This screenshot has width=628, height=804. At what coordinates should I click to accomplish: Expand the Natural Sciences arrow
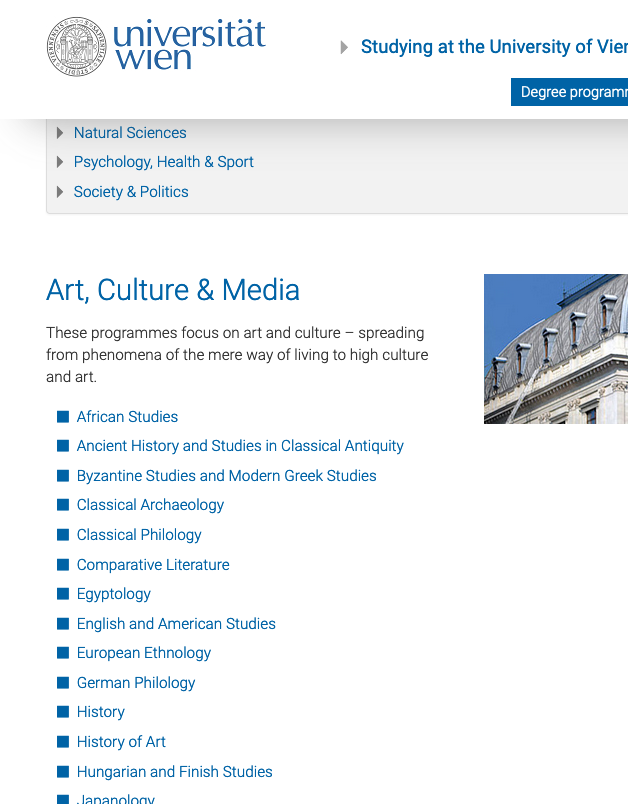coord(60,133)
